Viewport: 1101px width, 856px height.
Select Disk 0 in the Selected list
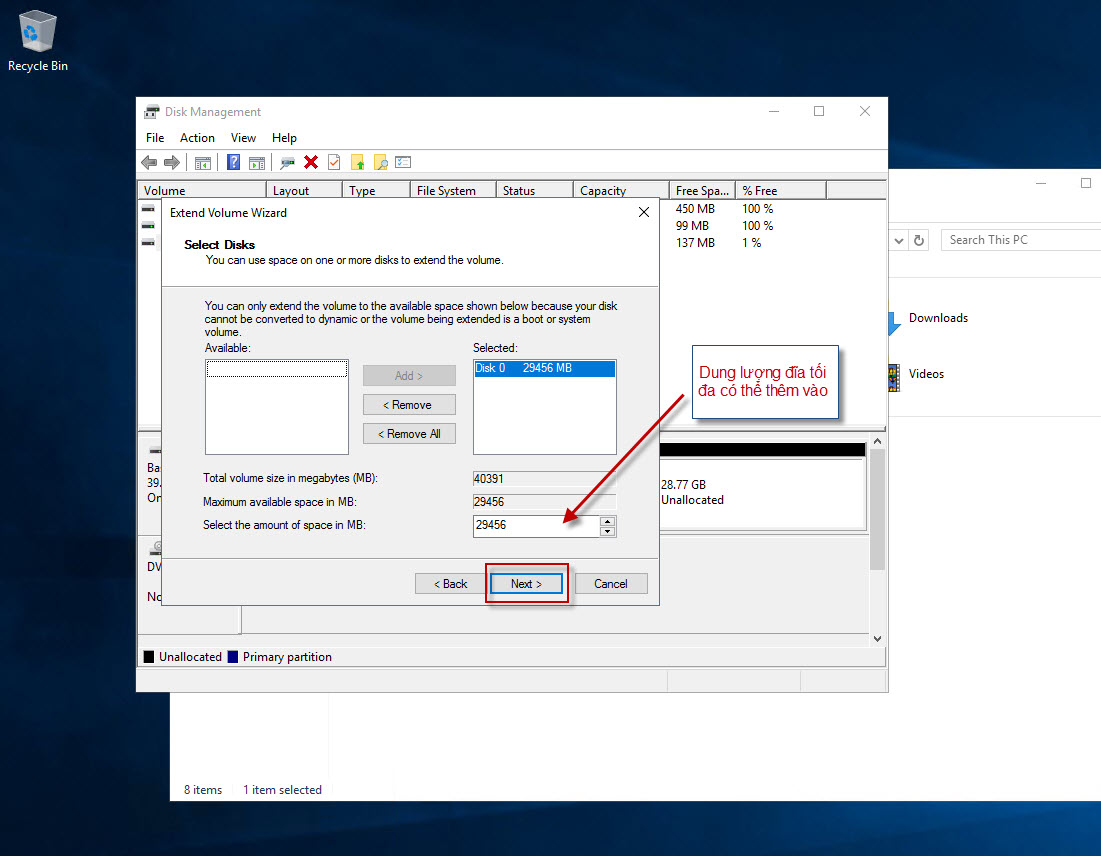point(544,368)
